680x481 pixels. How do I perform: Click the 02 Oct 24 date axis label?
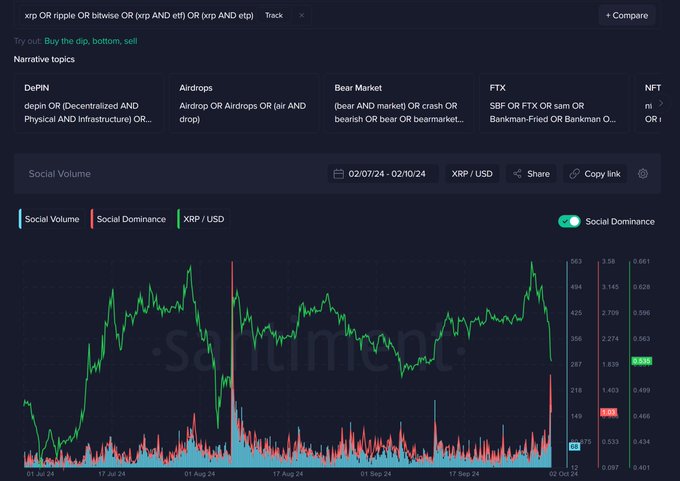click(563, 474)
